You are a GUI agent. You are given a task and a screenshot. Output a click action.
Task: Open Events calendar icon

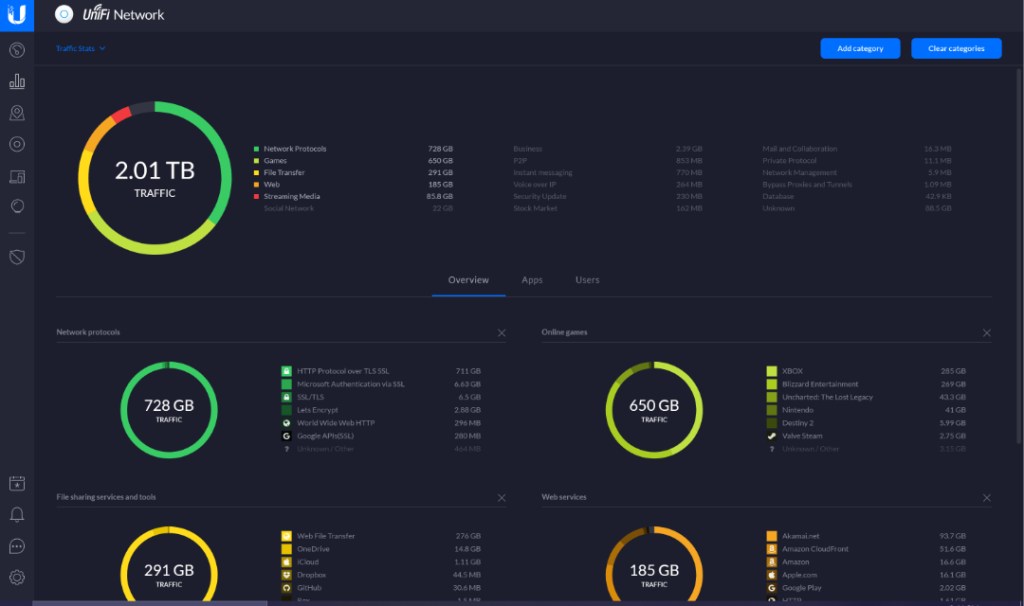[x=16, y=484]
